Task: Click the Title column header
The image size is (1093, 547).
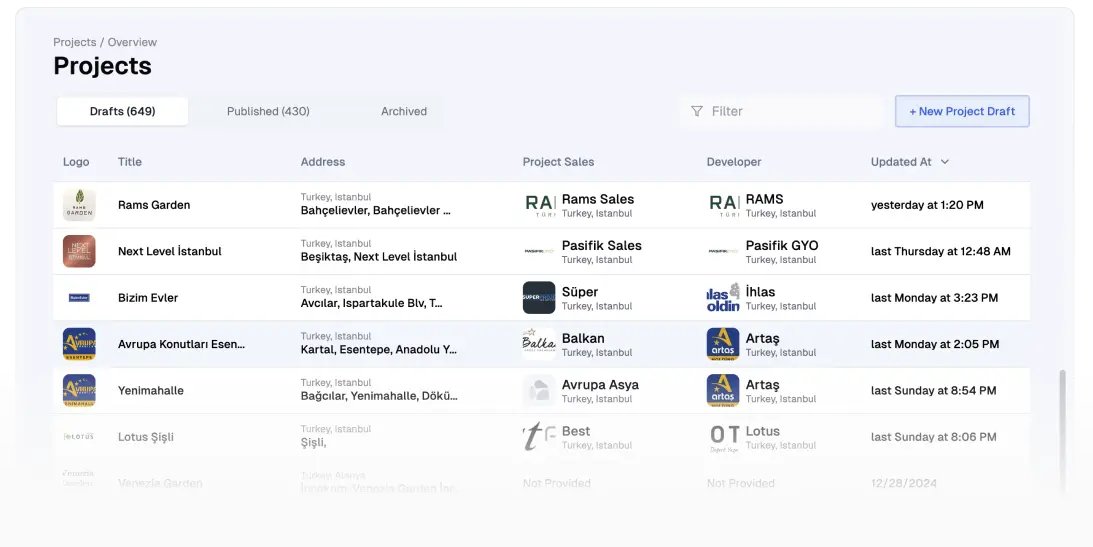Action: tap(130, 162)
